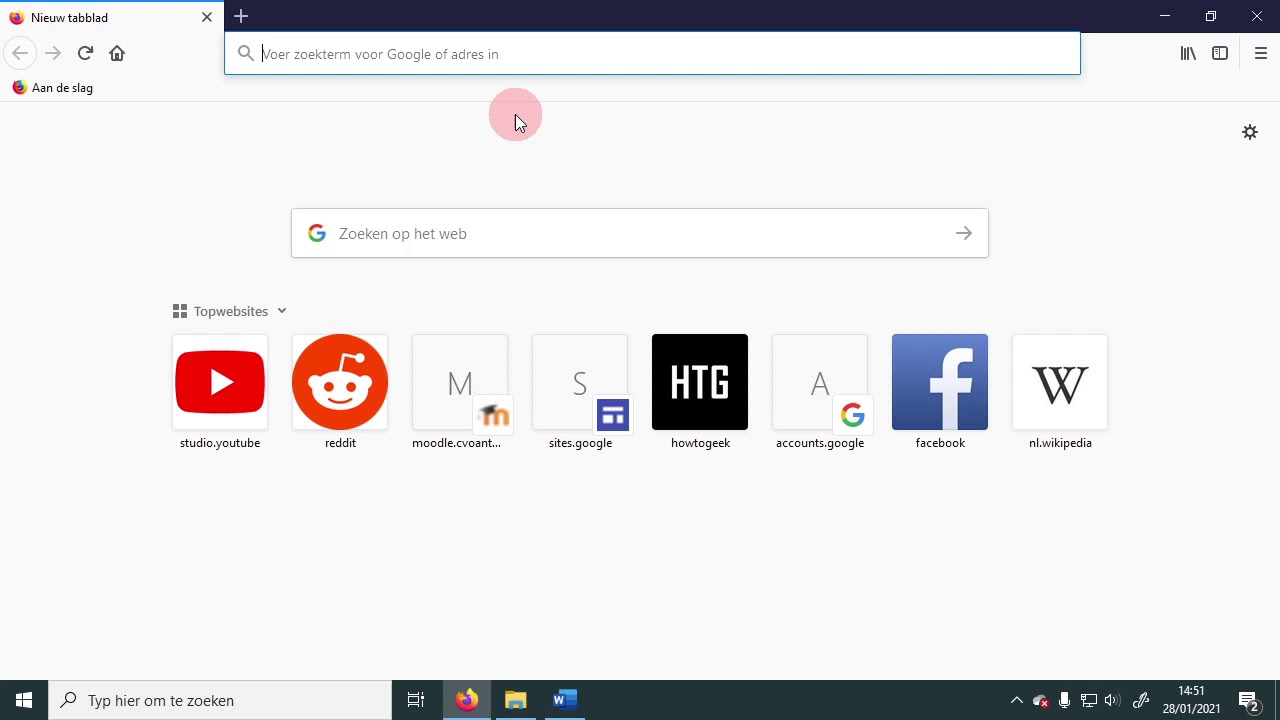Minimize the Firefox window

pos(1165,16)
